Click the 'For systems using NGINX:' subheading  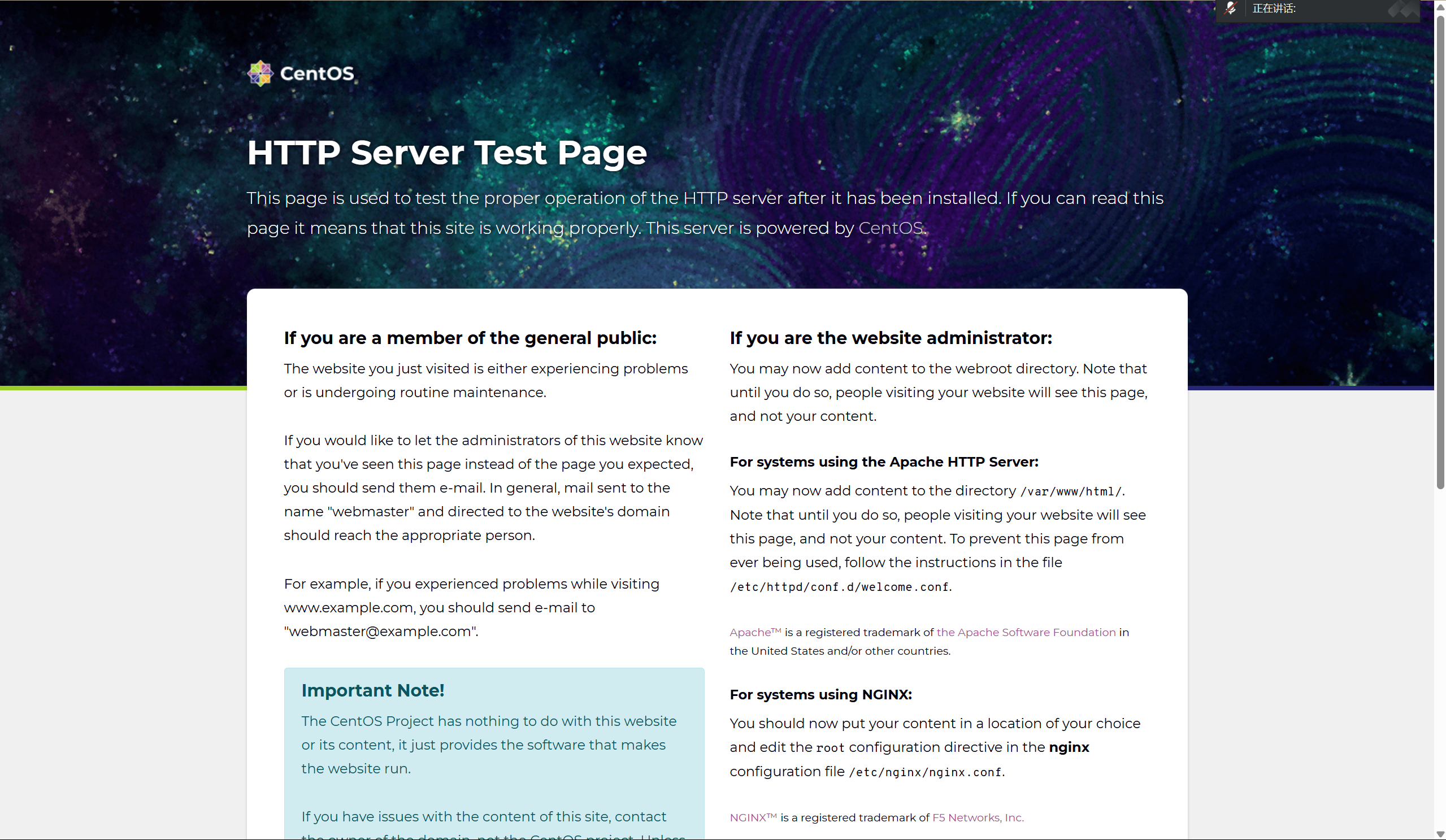pyautogui.click(x=820, y=695)
